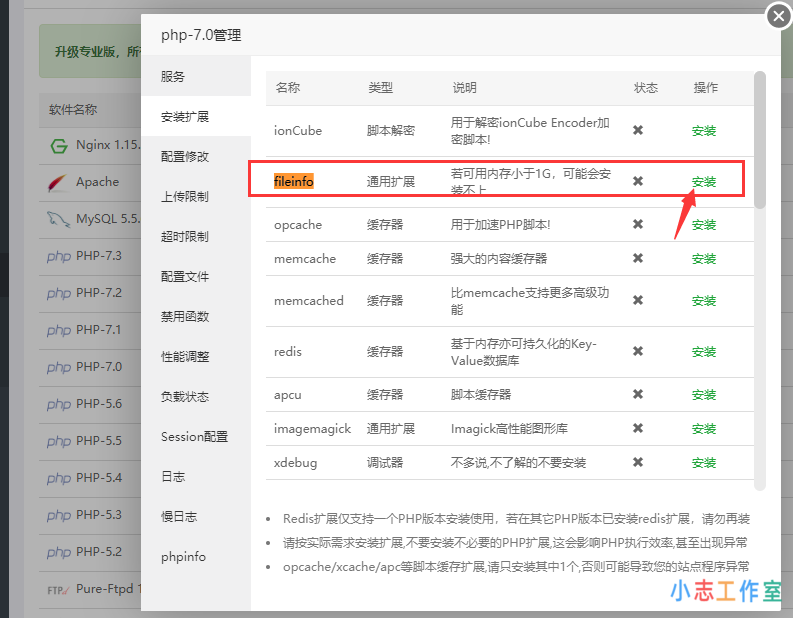Click the ionCube status X icon

click(638, 130)
